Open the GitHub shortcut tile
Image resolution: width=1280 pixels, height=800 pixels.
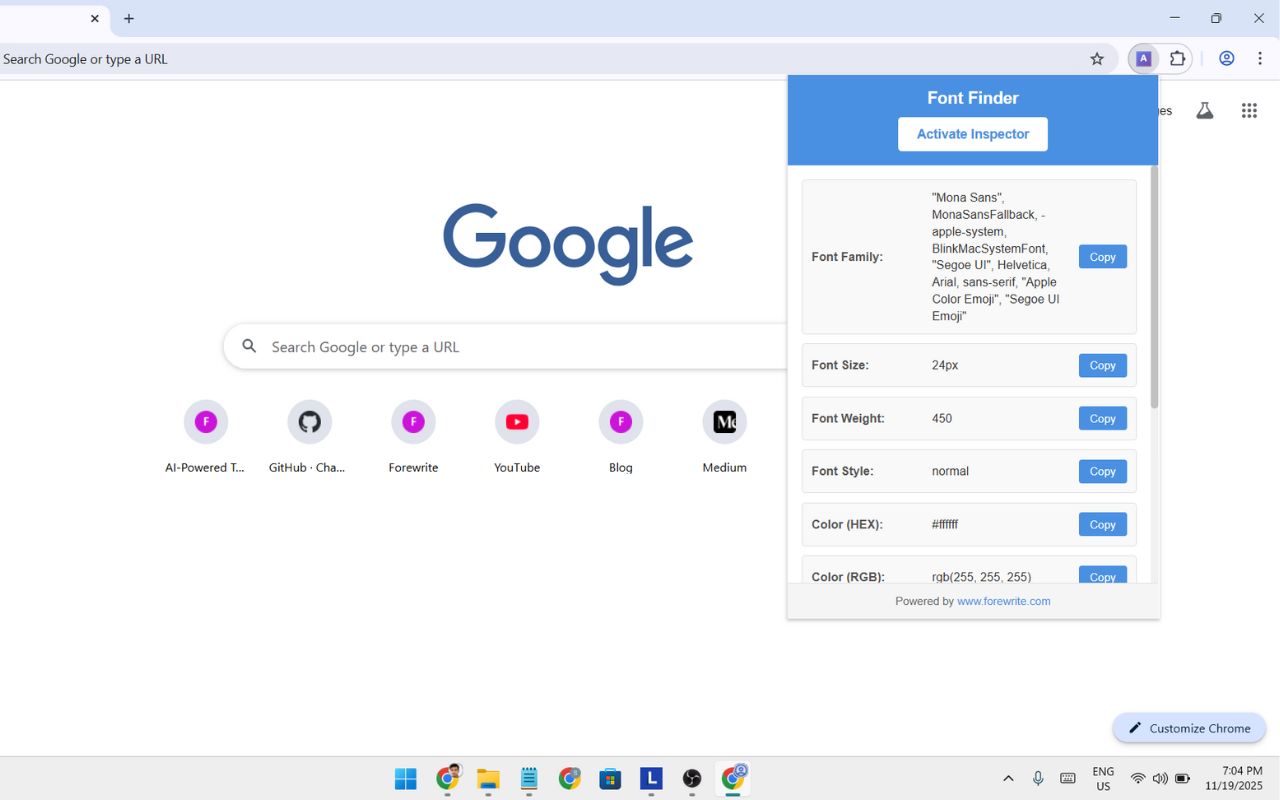point(309,436)
